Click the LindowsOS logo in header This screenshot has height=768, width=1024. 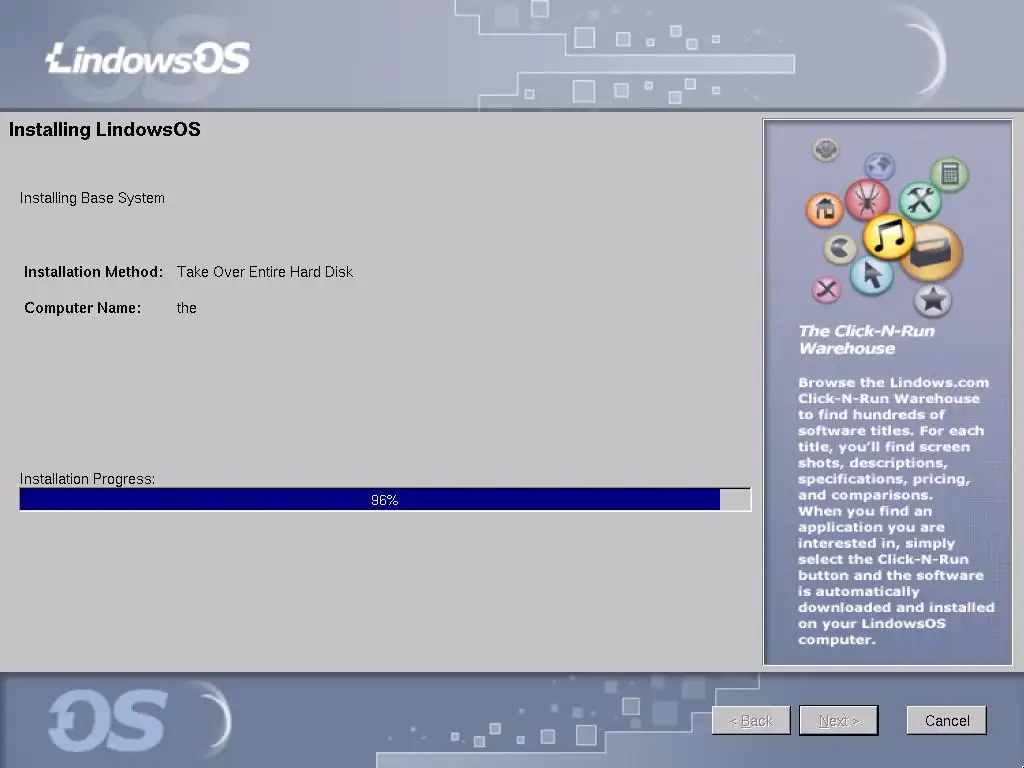(148, 58)
